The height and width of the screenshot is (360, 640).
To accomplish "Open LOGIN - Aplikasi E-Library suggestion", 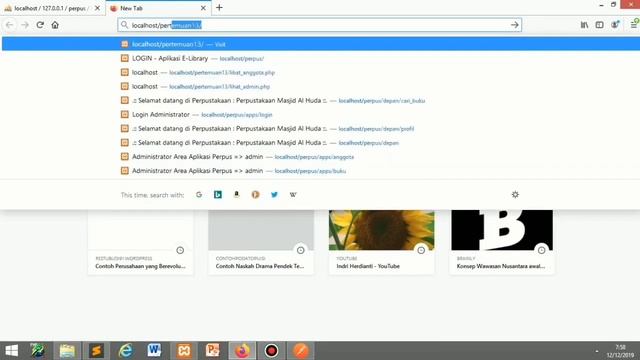I will coord(320,58).
